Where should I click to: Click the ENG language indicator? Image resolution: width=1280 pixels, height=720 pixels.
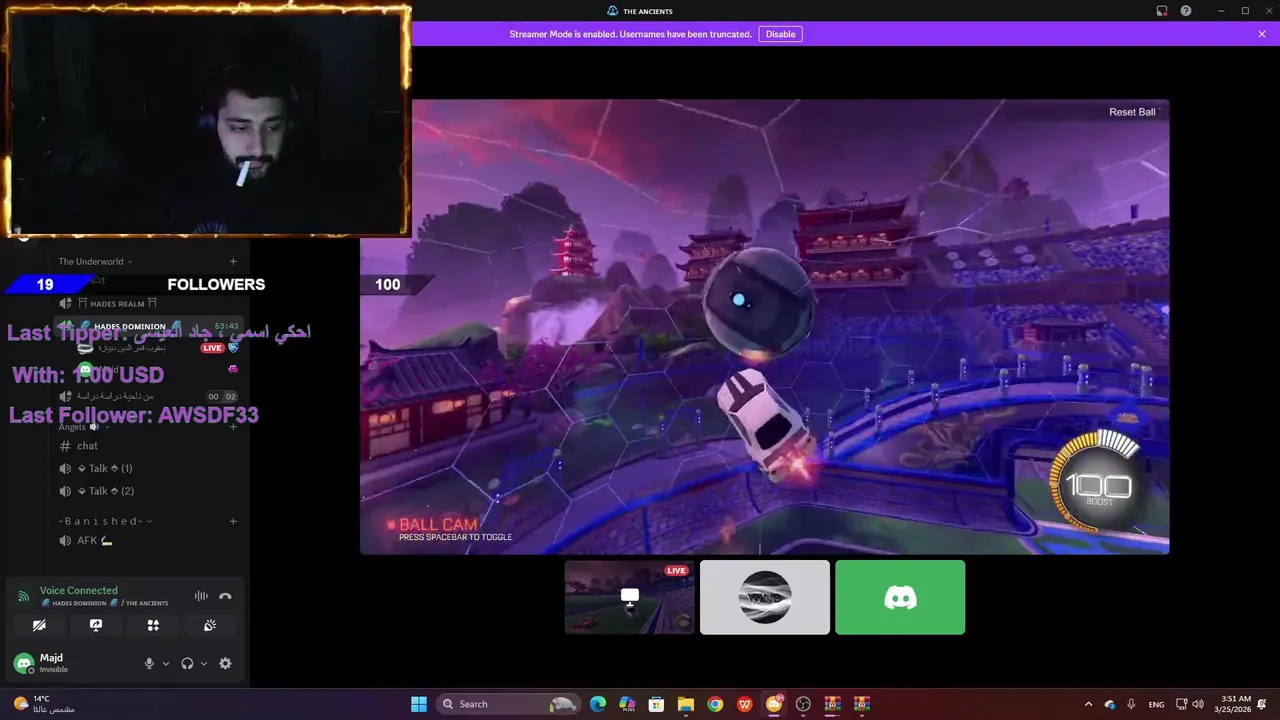(x=1156, y=704)
